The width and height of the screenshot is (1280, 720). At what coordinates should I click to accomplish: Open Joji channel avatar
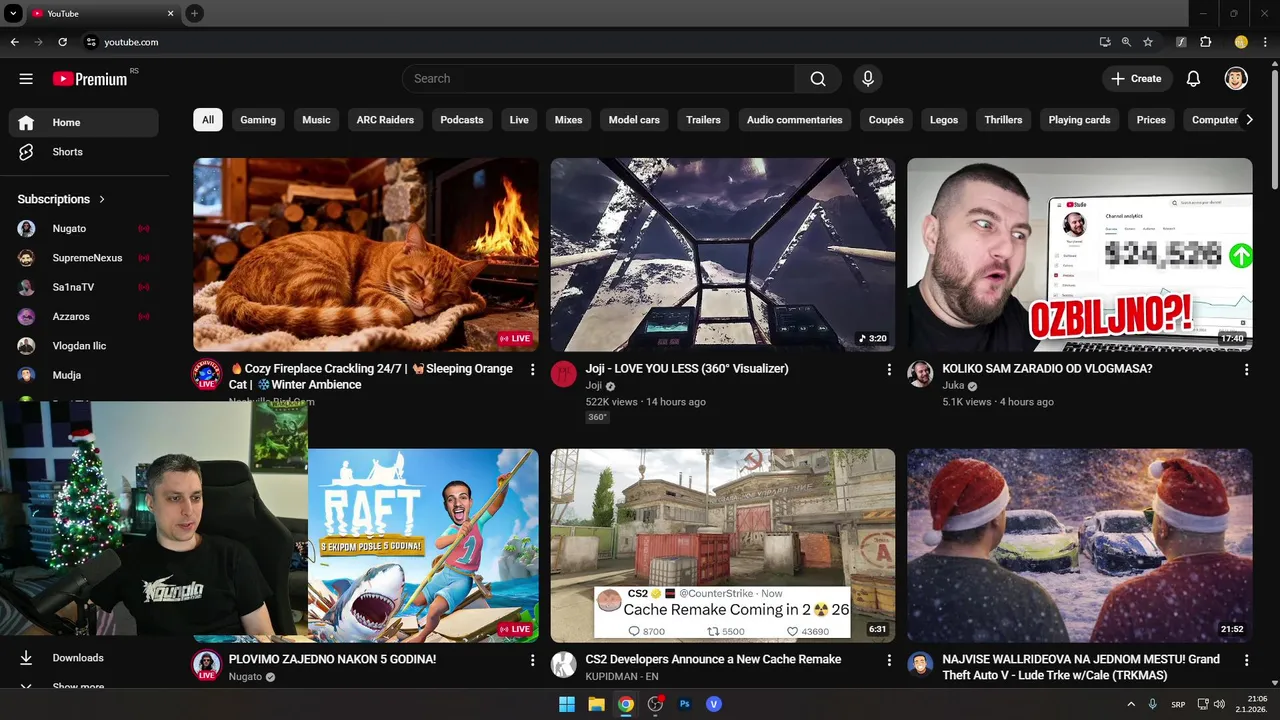pos(564,374)
